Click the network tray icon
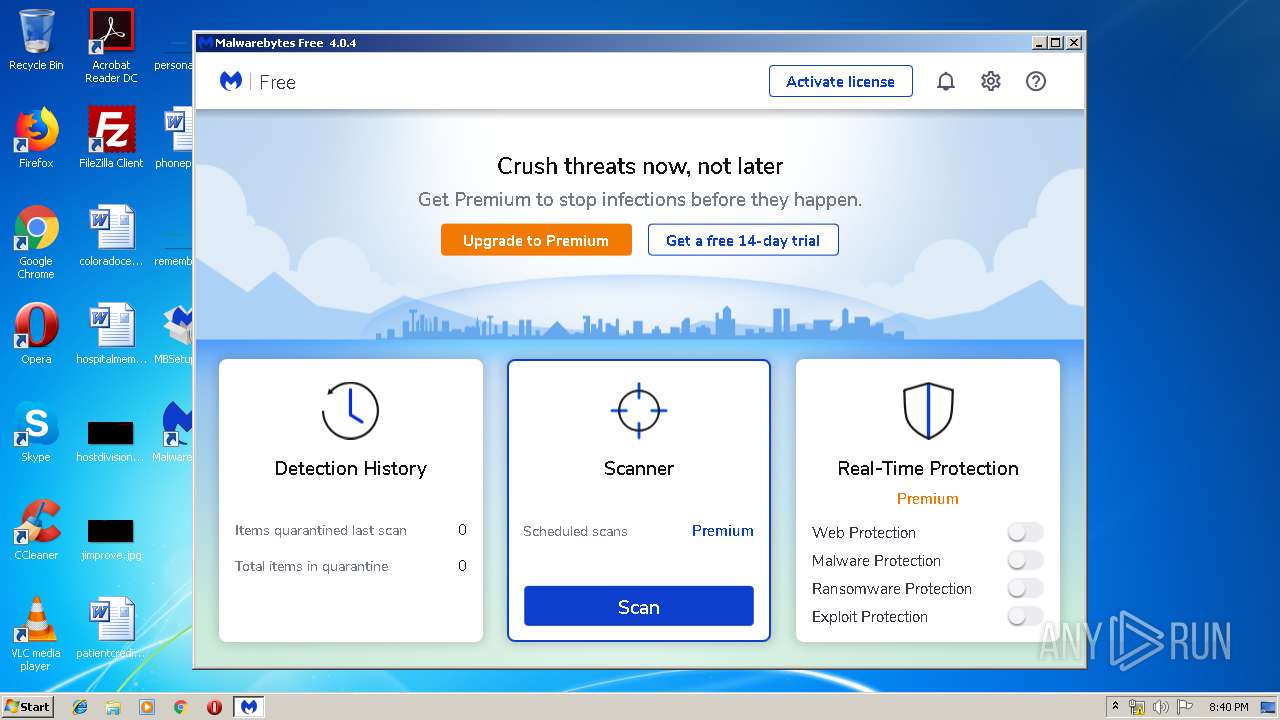This screenshot has height=720, width=1280. tap(1138, 707)
